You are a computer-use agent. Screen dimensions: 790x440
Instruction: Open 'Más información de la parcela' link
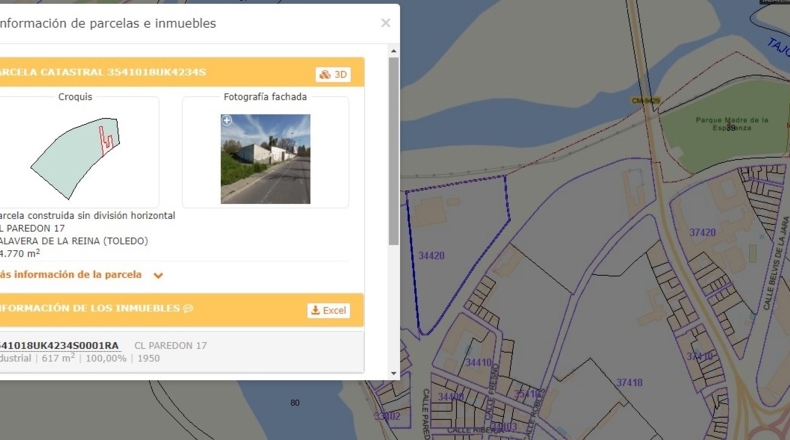(x=71, y=275)
